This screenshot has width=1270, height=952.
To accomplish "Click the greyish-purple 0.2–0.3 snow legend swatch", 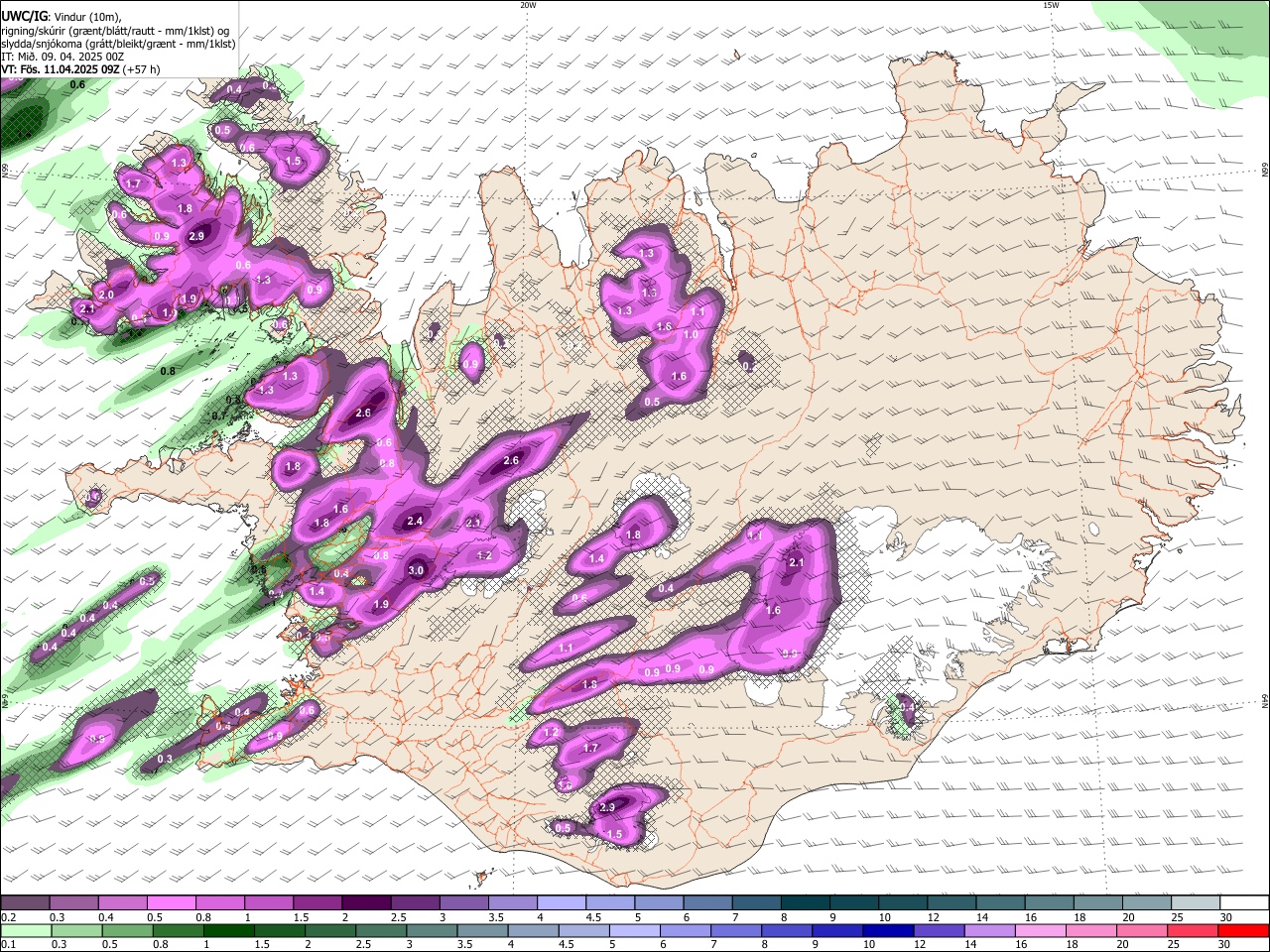I will point(25,903).
